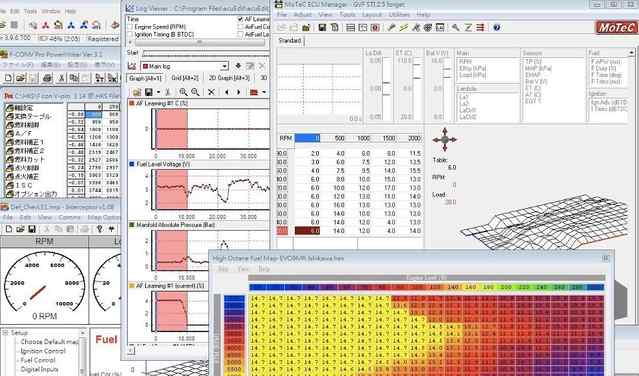Click the left arrow in Log Viewer toolbar
The width and height of the screenshot is (639, 376).
coord(227,92)
